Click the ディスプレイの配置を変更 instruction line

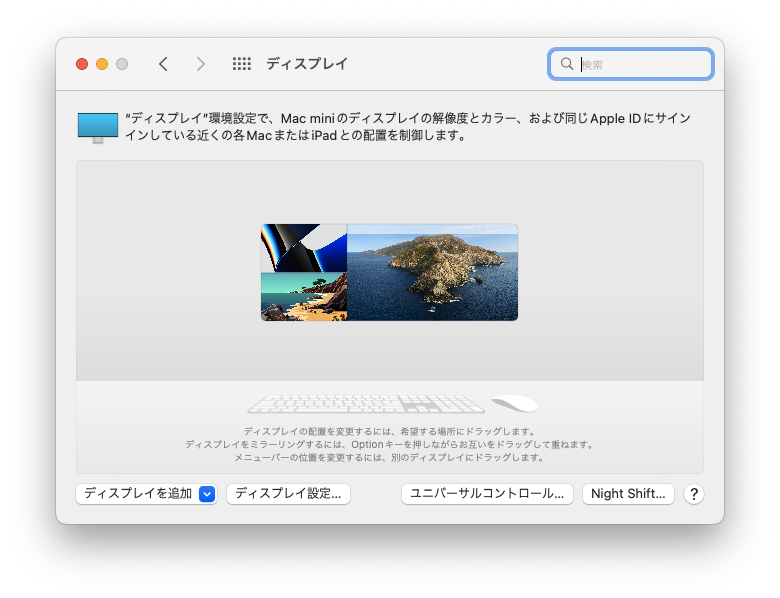390,431
